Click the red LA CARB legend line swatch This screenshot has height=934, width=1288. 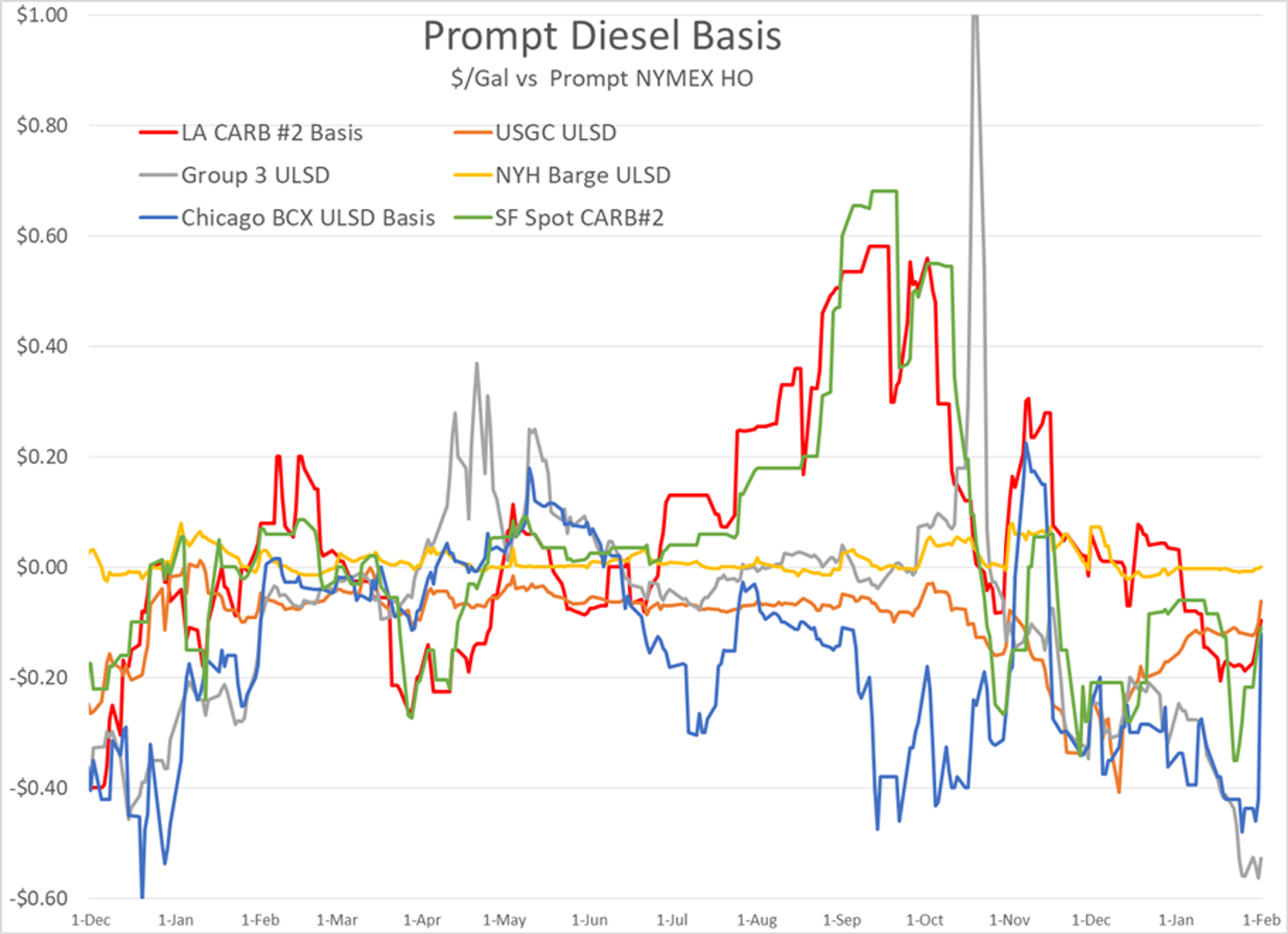point(158,133)
